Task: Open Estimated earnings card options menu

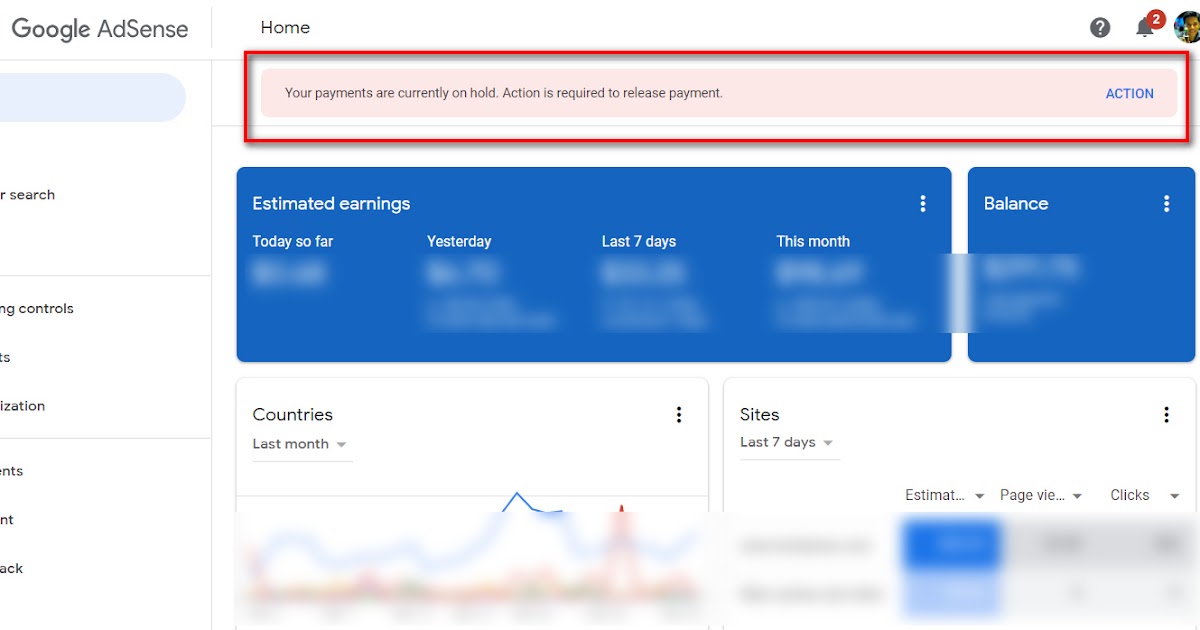Action: click(x=923, y=204)
